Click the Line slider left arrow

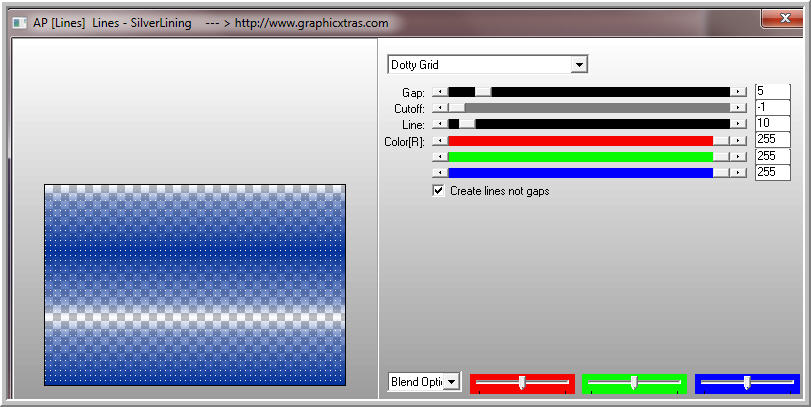(440, 124)
